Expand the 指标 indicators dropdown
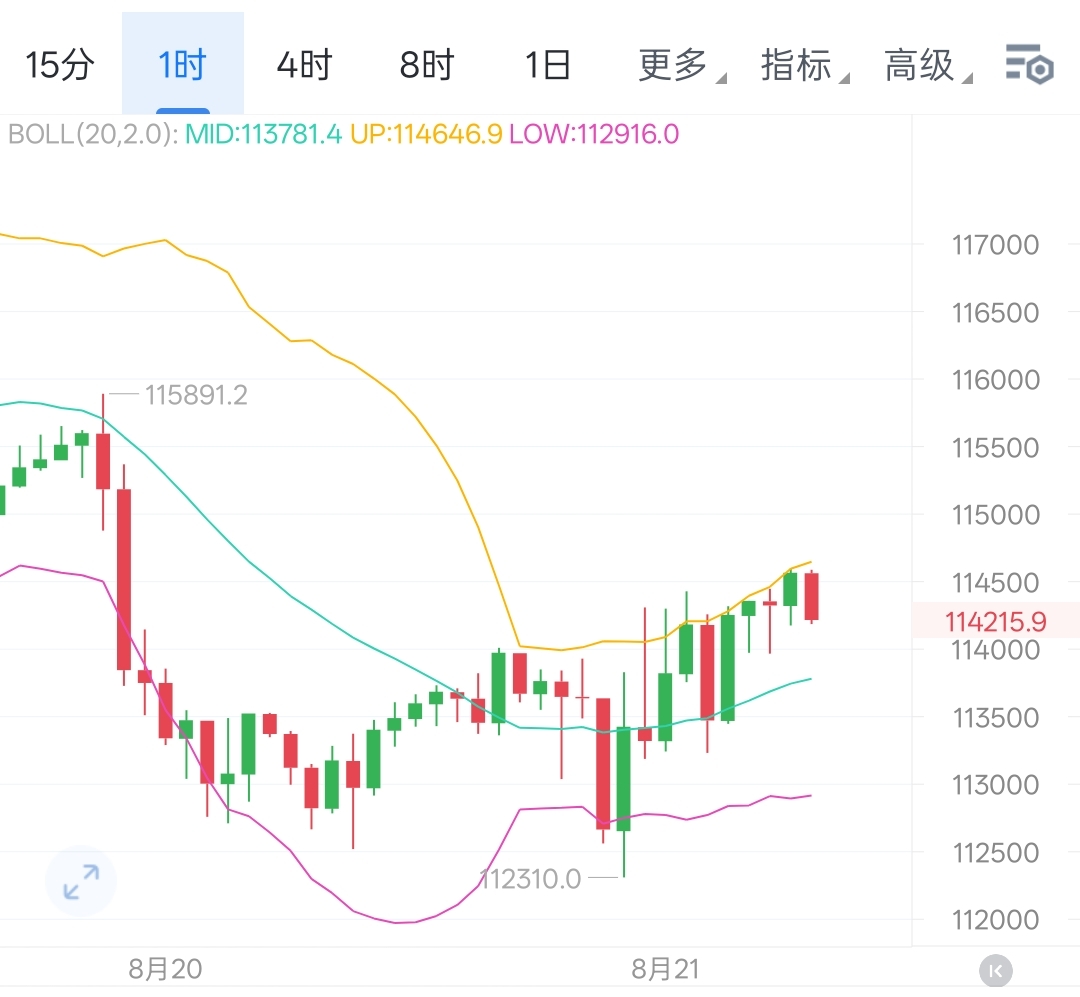The height and width of the screenshot is (997, 1080). [798, 66]
